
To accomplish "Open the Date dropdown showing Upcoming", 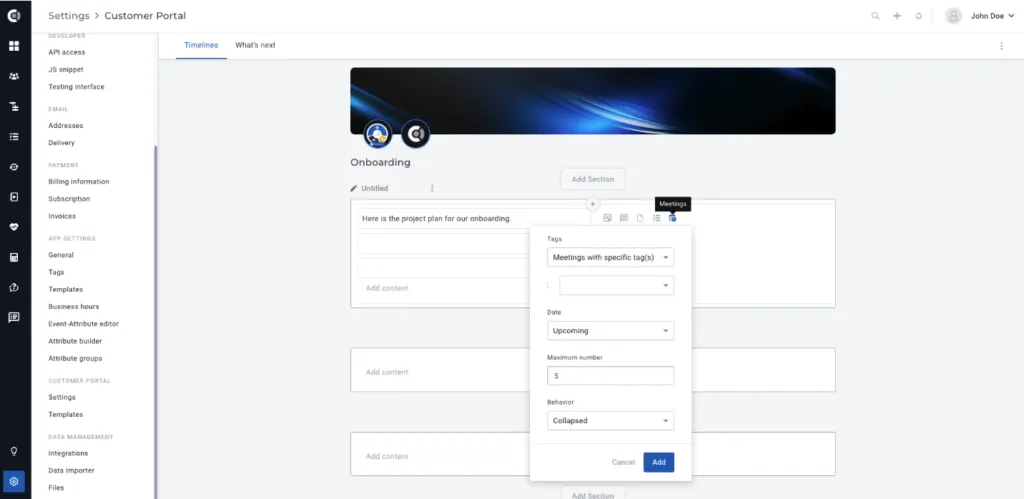I will (x=611, y=330).
